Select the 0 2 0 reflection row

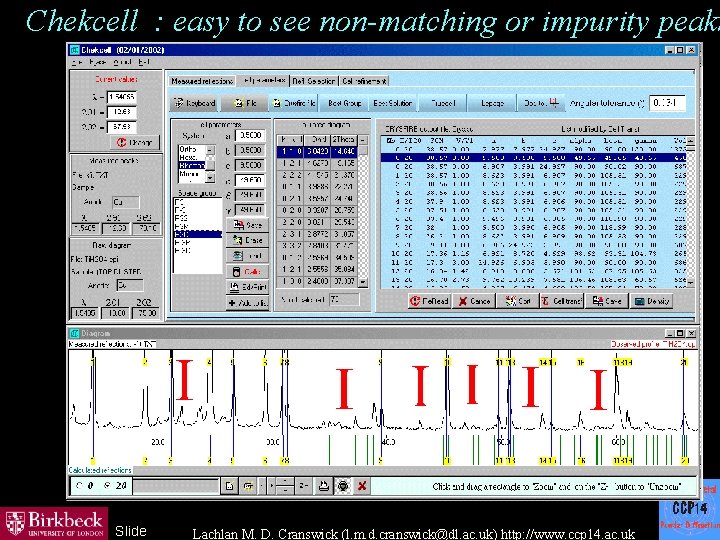click(x=317, y=210)
